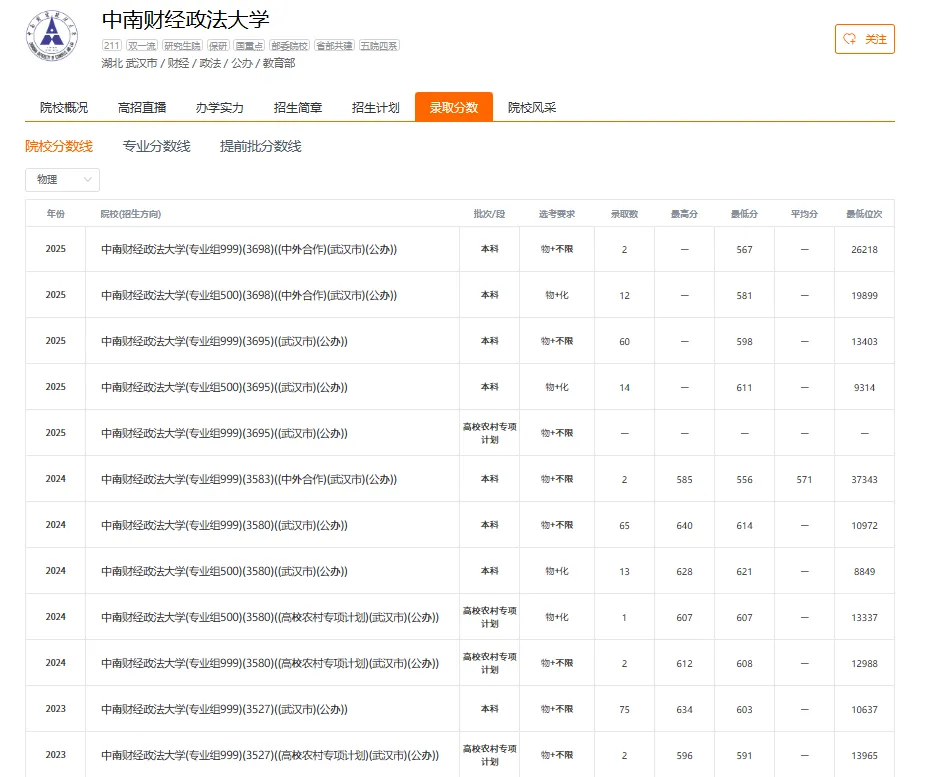Click the 2024 专业组500 高校农村专项计划 row name

(x=270, y=617)
